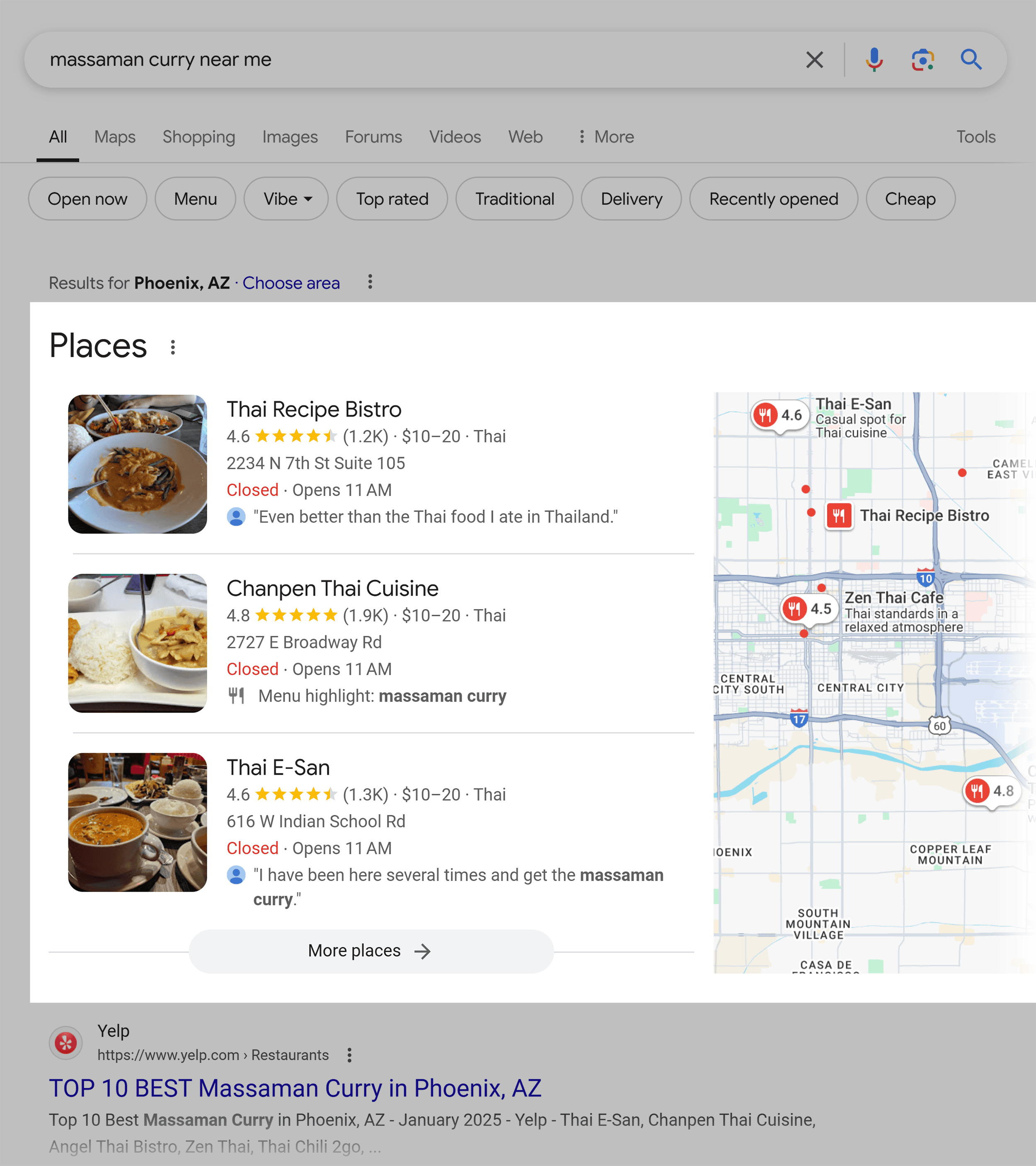Click the Thai Recipe Bistro map pin

(839, 516)
